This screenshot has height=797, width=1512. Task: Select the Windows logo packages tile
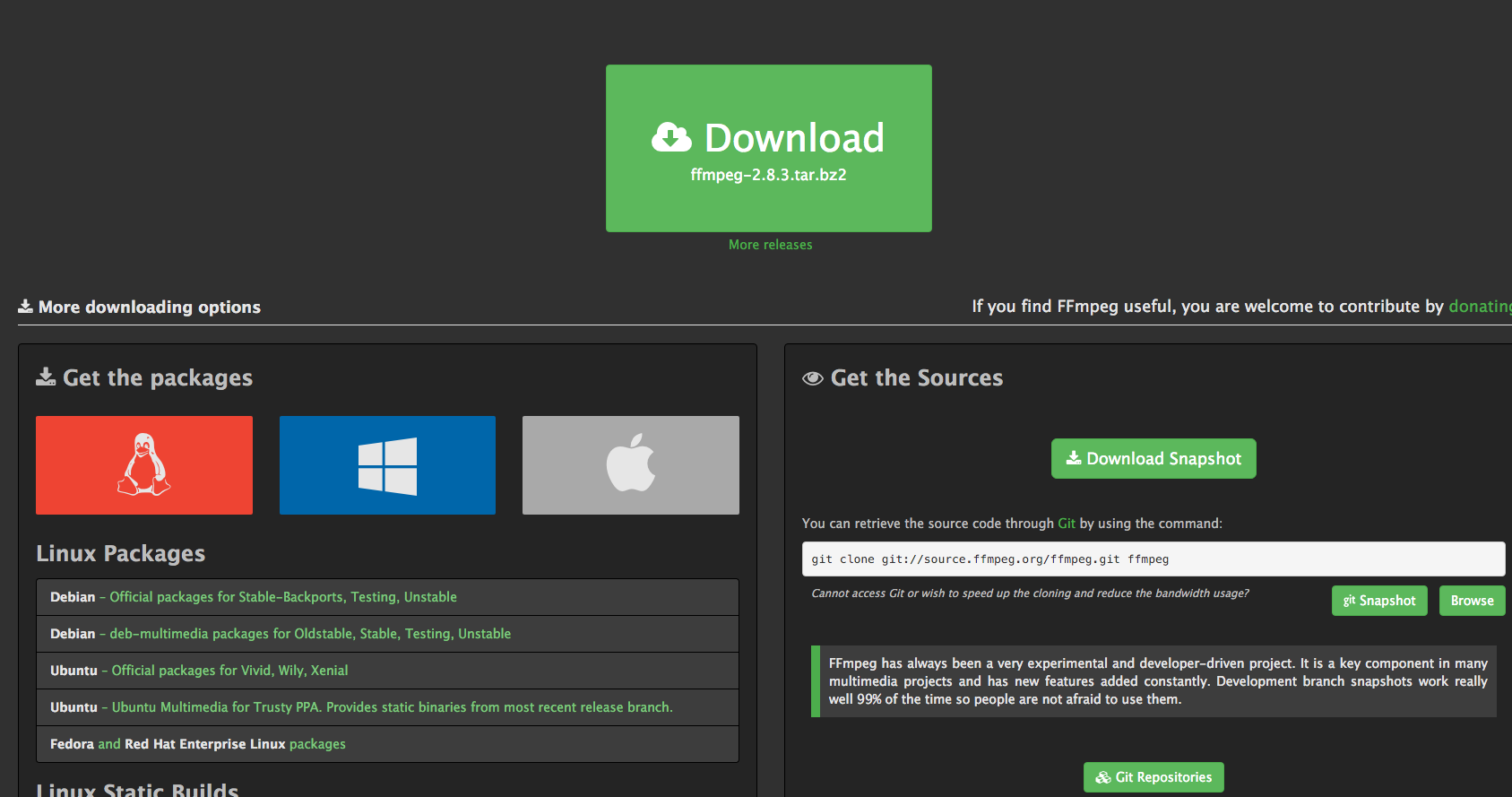[x=387, y=465]
